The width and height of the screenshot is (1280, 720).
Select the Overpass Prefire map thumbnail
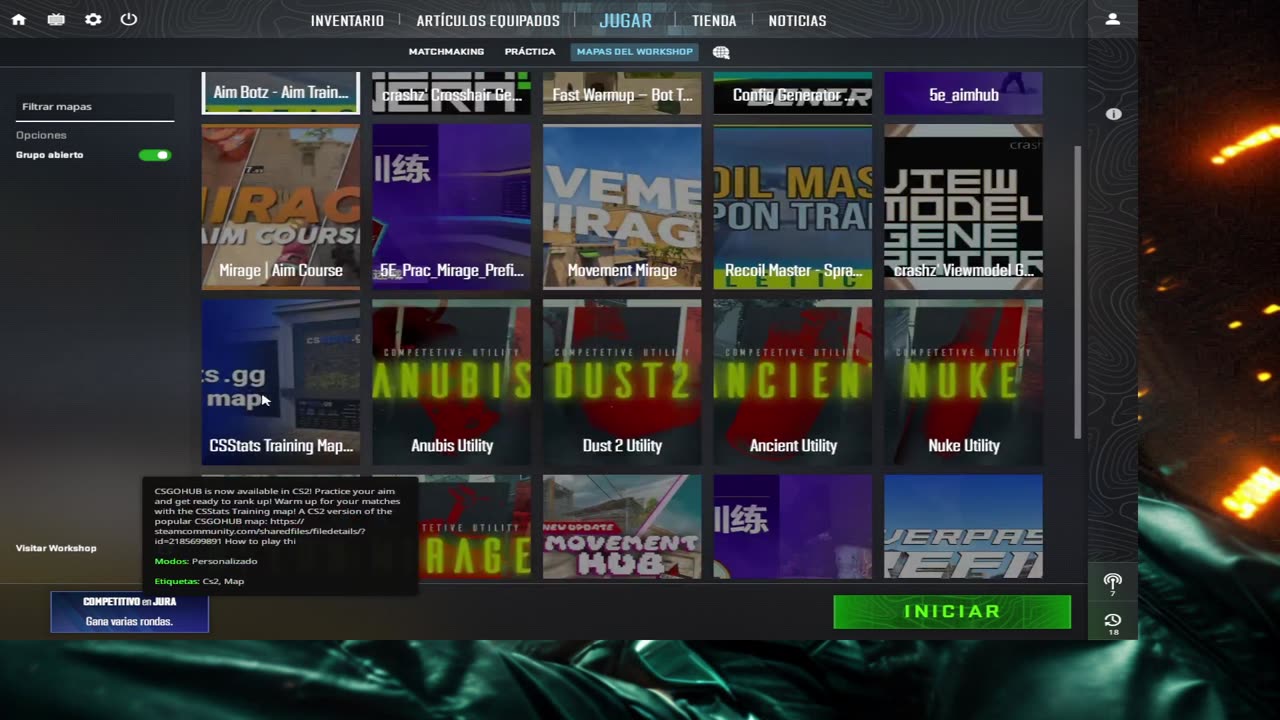964,527
